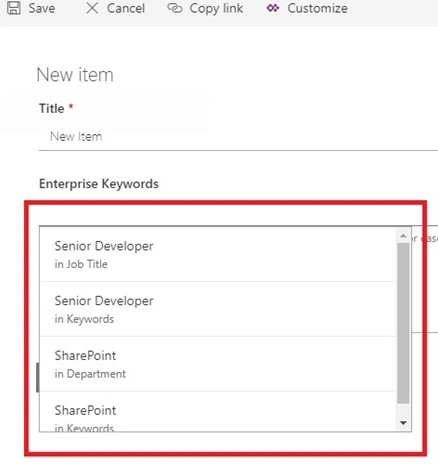
Task: Save the new item
Action: point(31,8)
